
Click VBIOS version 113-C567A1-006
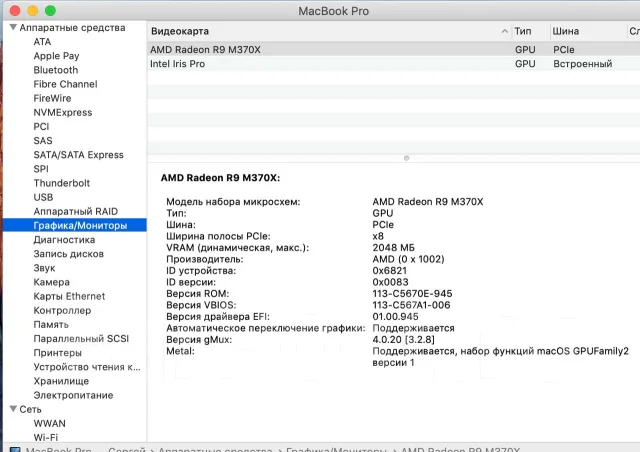[x=411, y=305]
